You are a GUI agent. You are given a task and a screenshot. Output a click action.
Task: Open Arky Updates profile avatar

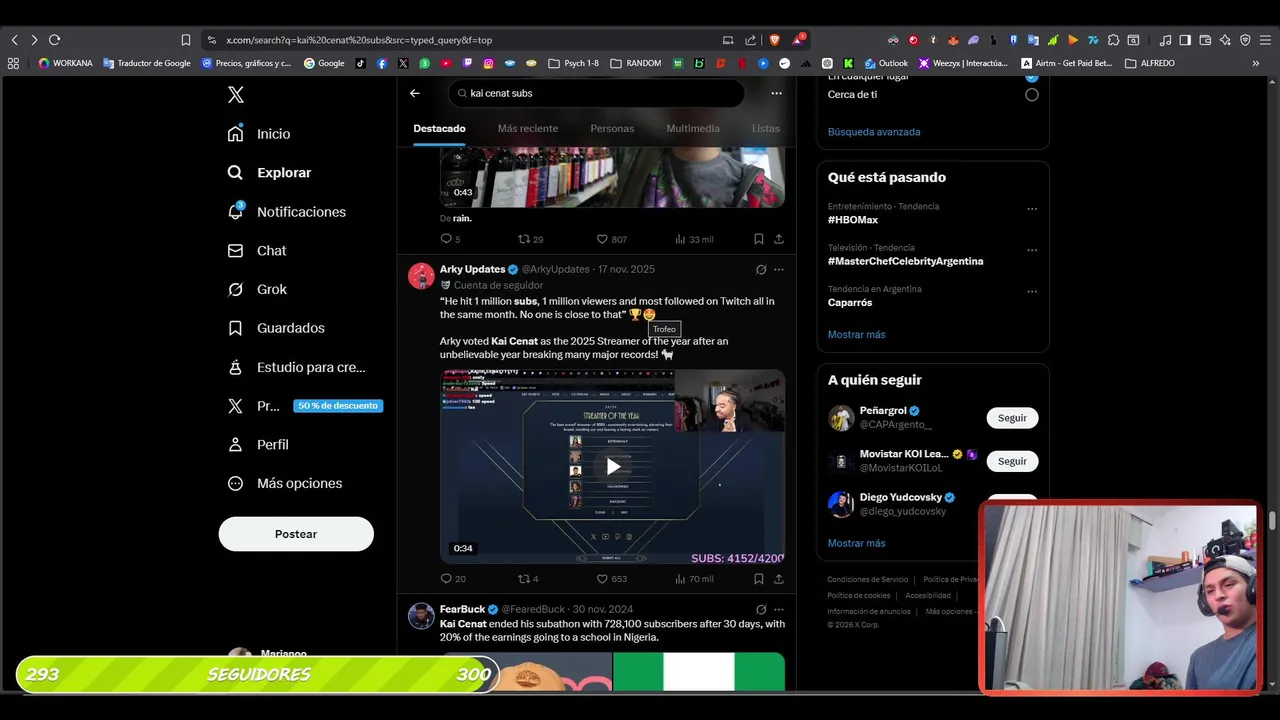[421, 276]
